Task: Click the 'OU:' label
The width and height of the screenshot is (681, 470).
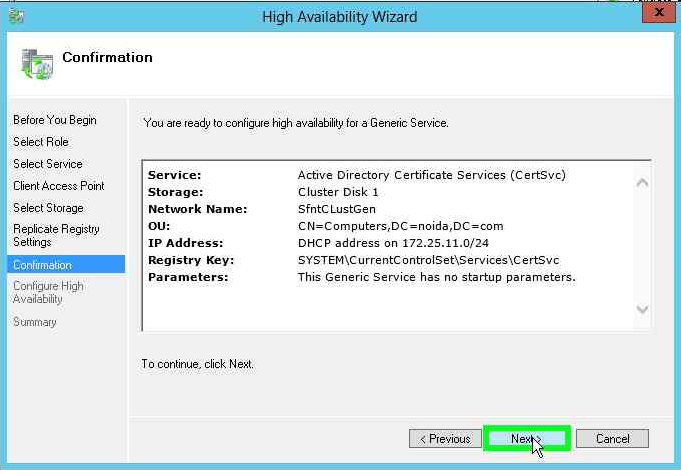Action: pos(159,226)
